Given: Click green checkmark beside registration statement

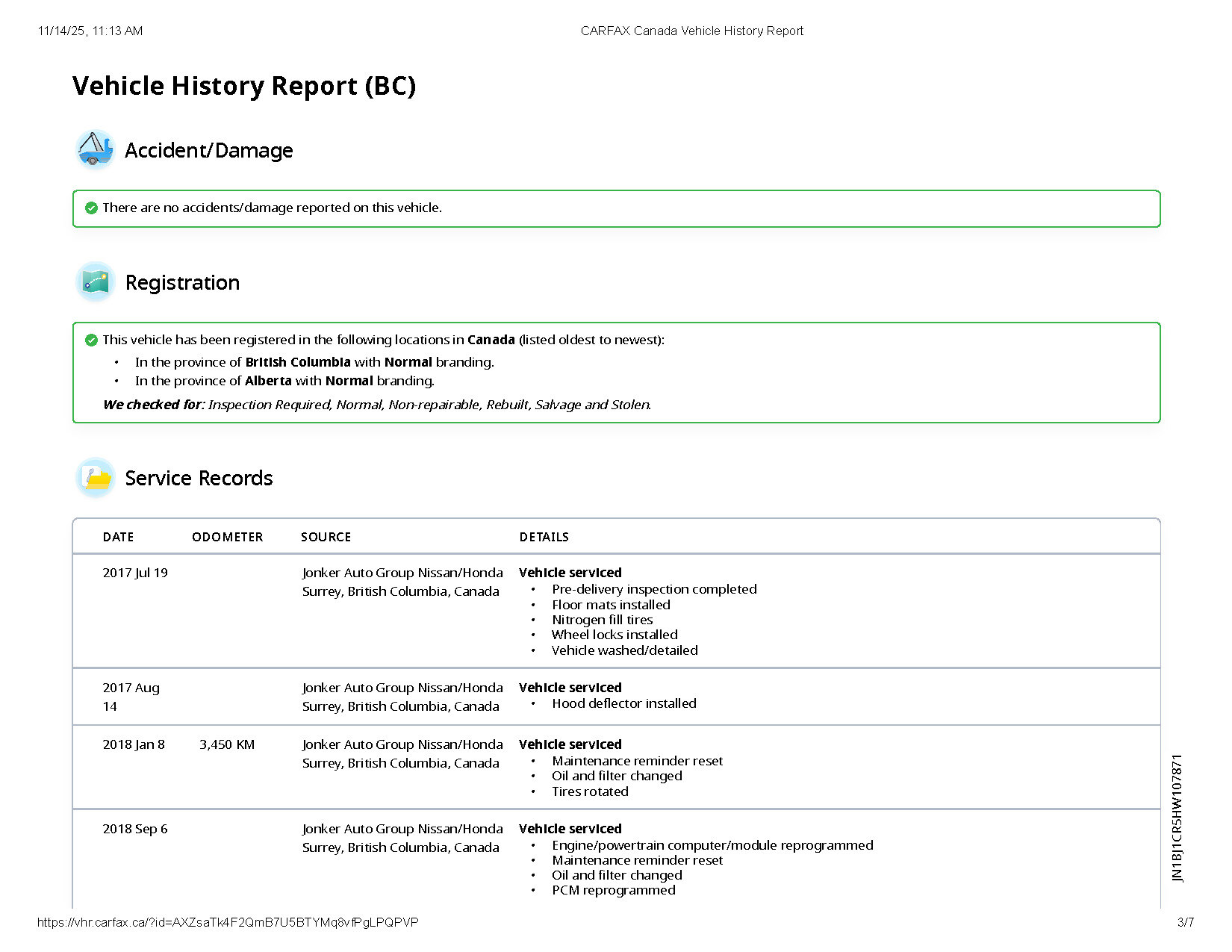Looking at the screenshot, I should coord(91,340).
